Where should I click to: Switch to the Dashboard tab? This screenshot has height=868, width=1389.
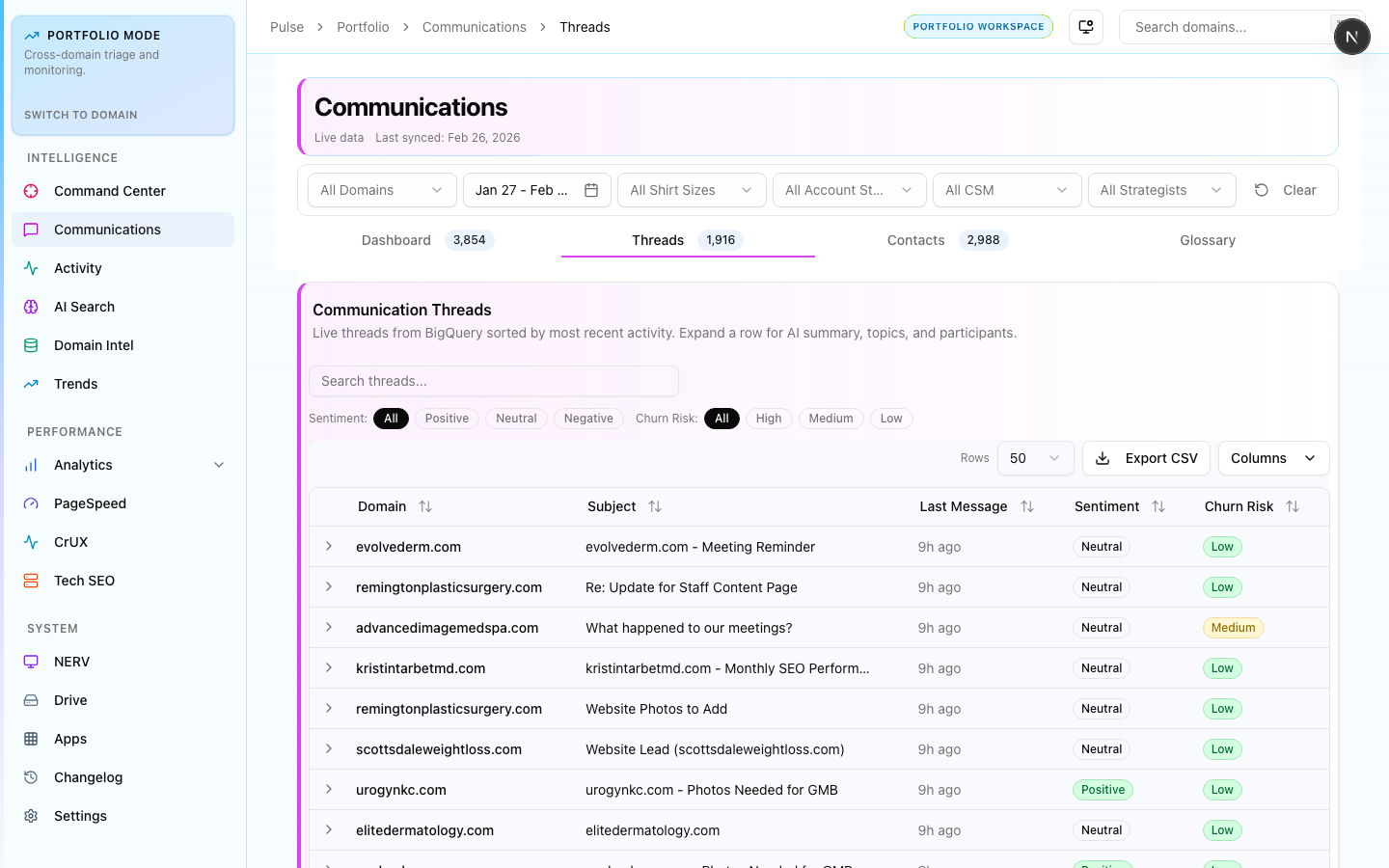396,240
